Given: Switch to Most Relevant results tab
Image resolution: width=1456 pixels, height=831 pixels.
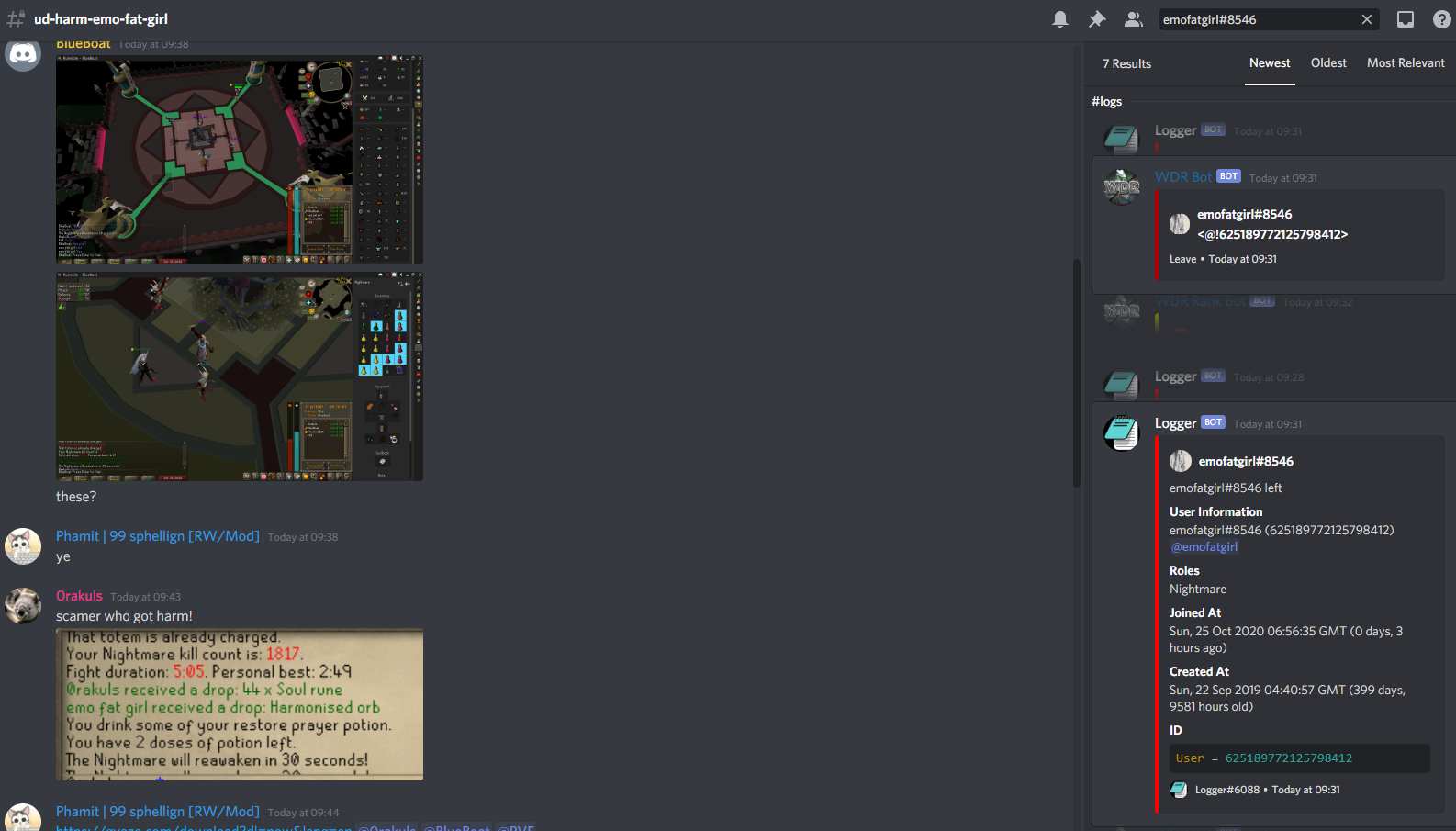Looking at the screenshot, I should (1406, 63).
